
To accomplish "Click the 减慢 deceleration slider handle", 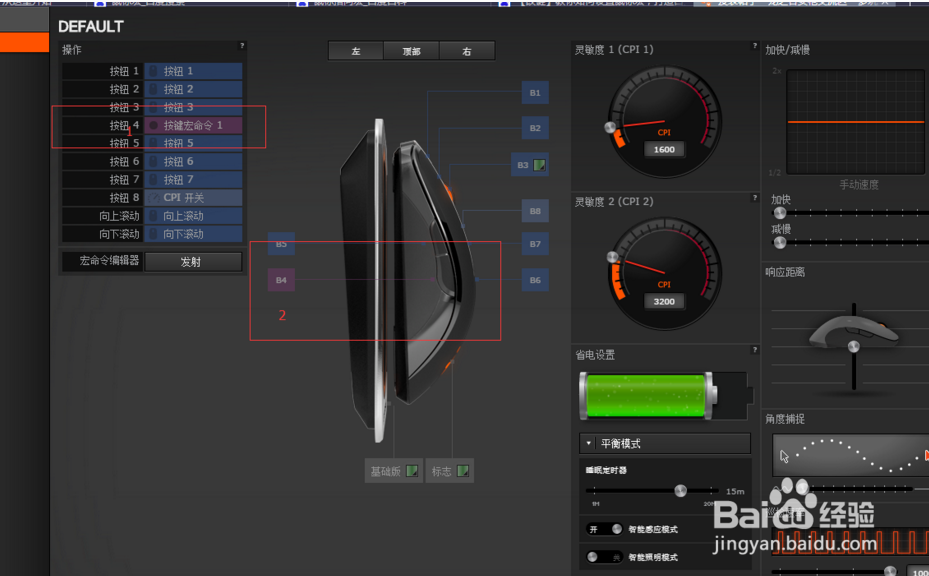I will [780, 242].
